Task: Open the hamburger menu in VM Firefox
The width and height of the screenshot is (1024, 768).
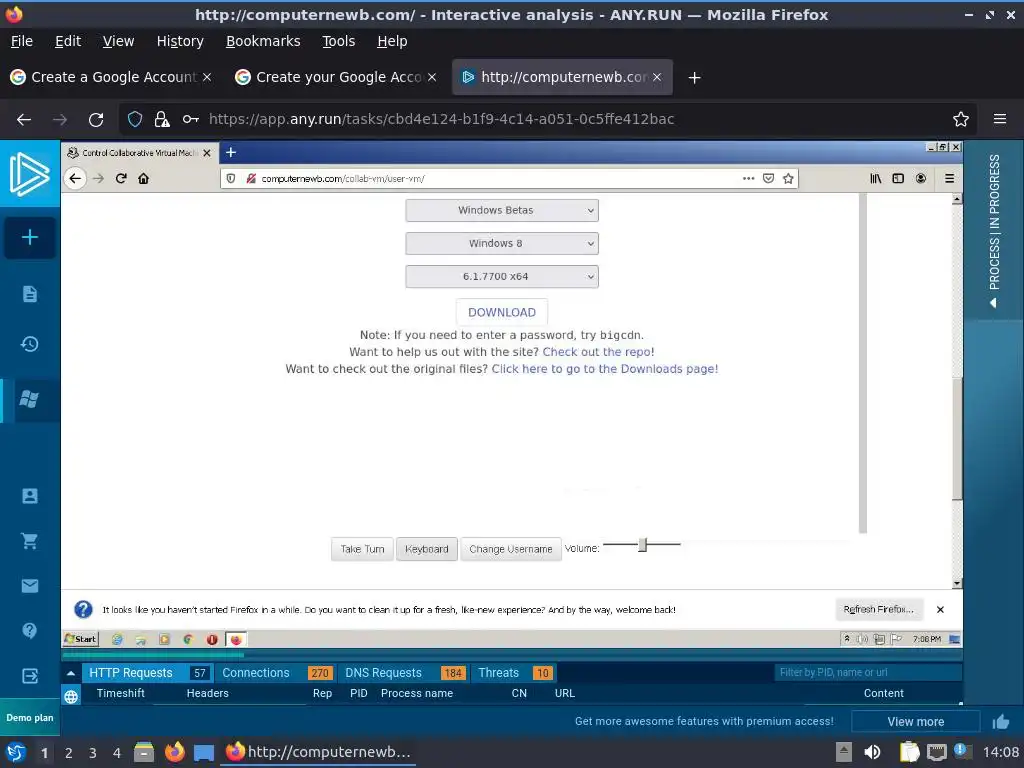Action: point(950,178)
